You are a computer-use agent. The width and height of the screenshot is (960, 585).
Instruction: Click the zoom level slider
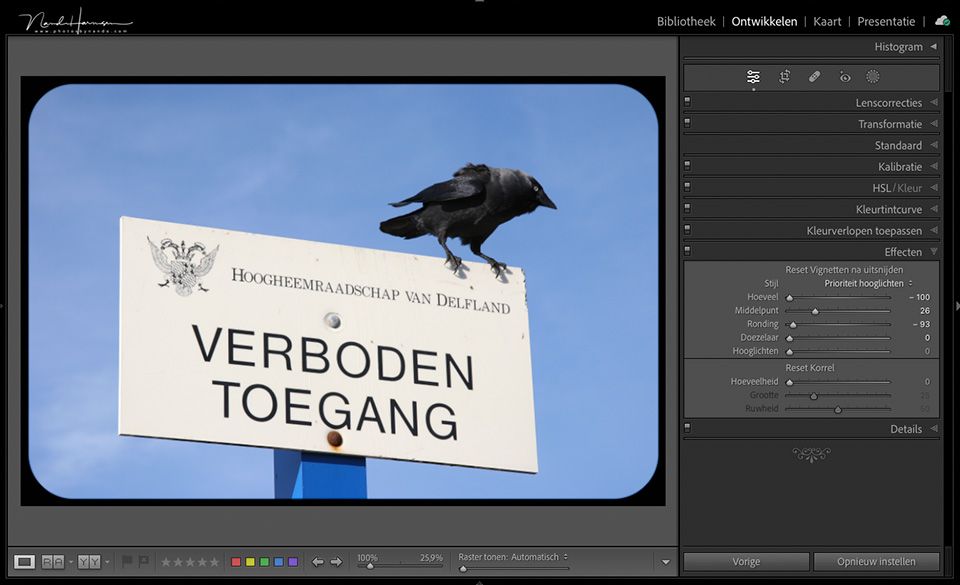[400, 565]
